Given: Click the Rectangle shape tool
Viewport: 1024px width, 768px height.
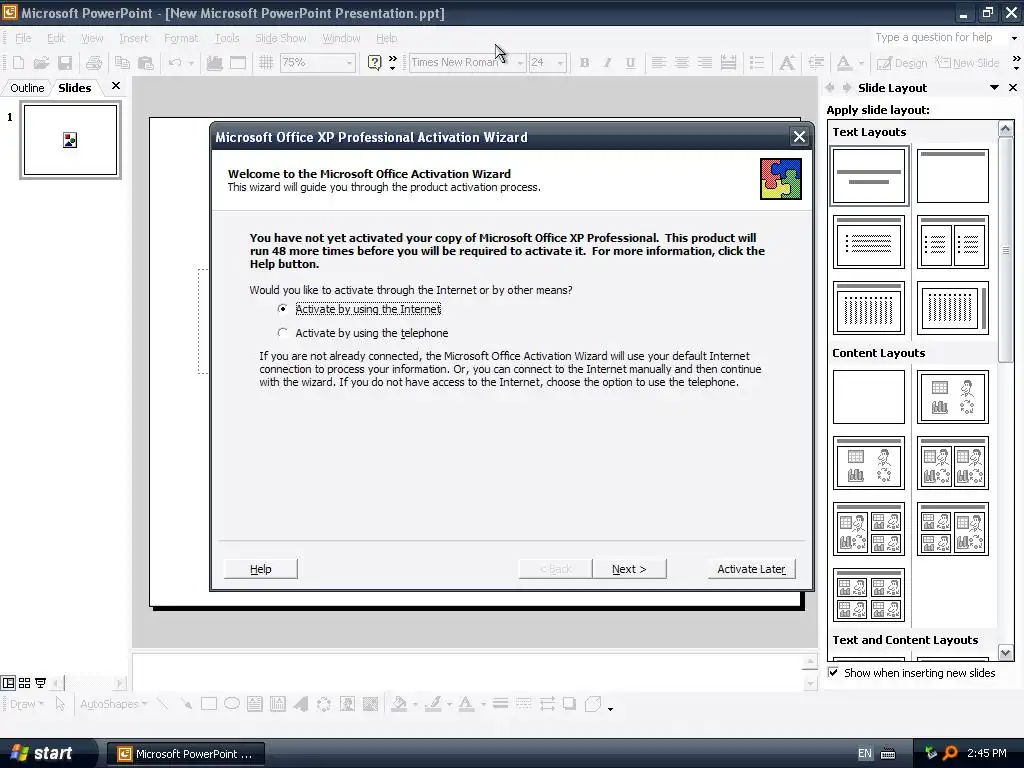Looking at the screenshot, I should [209, 704].
